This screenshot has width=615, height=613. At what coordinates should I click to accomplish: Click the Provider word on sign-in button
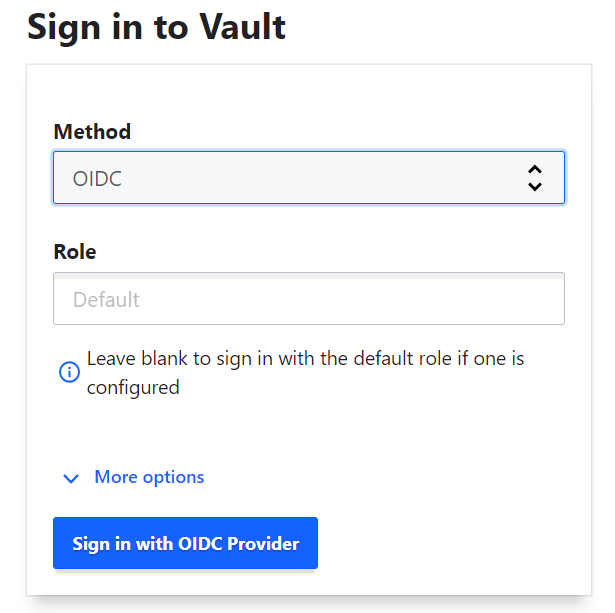[263, 544]
